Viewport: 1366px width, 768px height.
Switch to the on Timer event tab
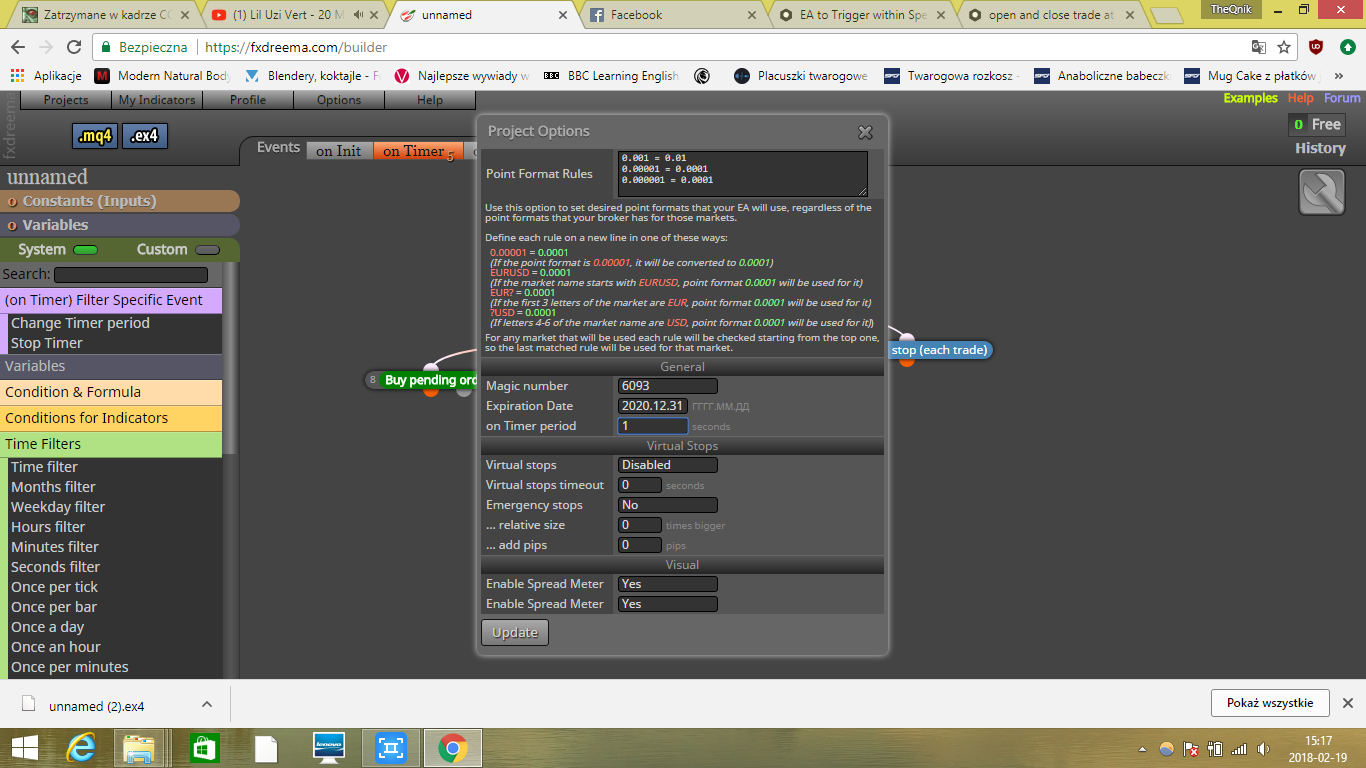[x=417, y=151]
